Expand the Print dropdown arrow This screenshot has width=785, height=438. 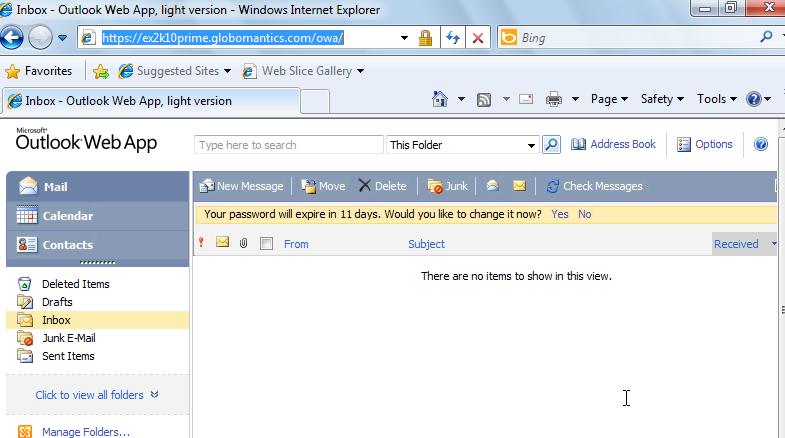(575, 99)
